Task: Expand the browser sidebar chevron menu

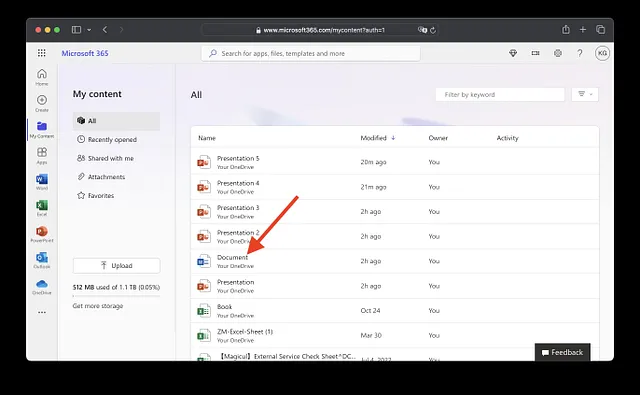Action: [x=89, y=30]
